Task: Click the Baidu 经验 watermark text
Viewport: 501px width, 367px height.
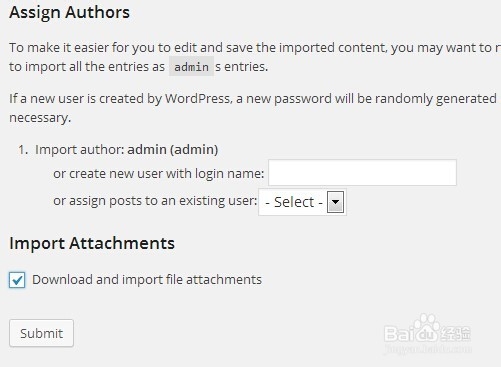Action: click(427, 334)
